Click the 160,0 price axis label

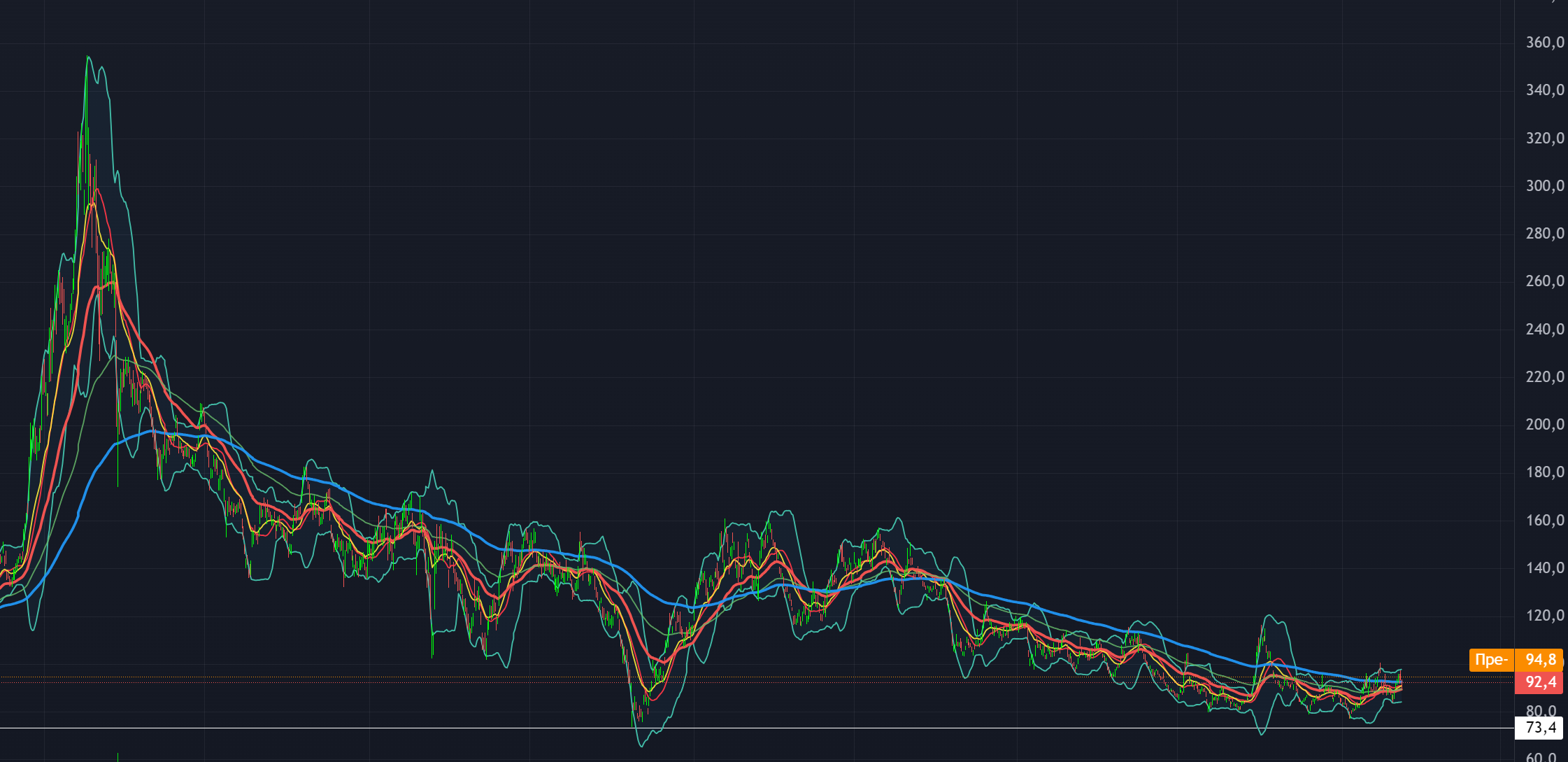pos(1545,521)
